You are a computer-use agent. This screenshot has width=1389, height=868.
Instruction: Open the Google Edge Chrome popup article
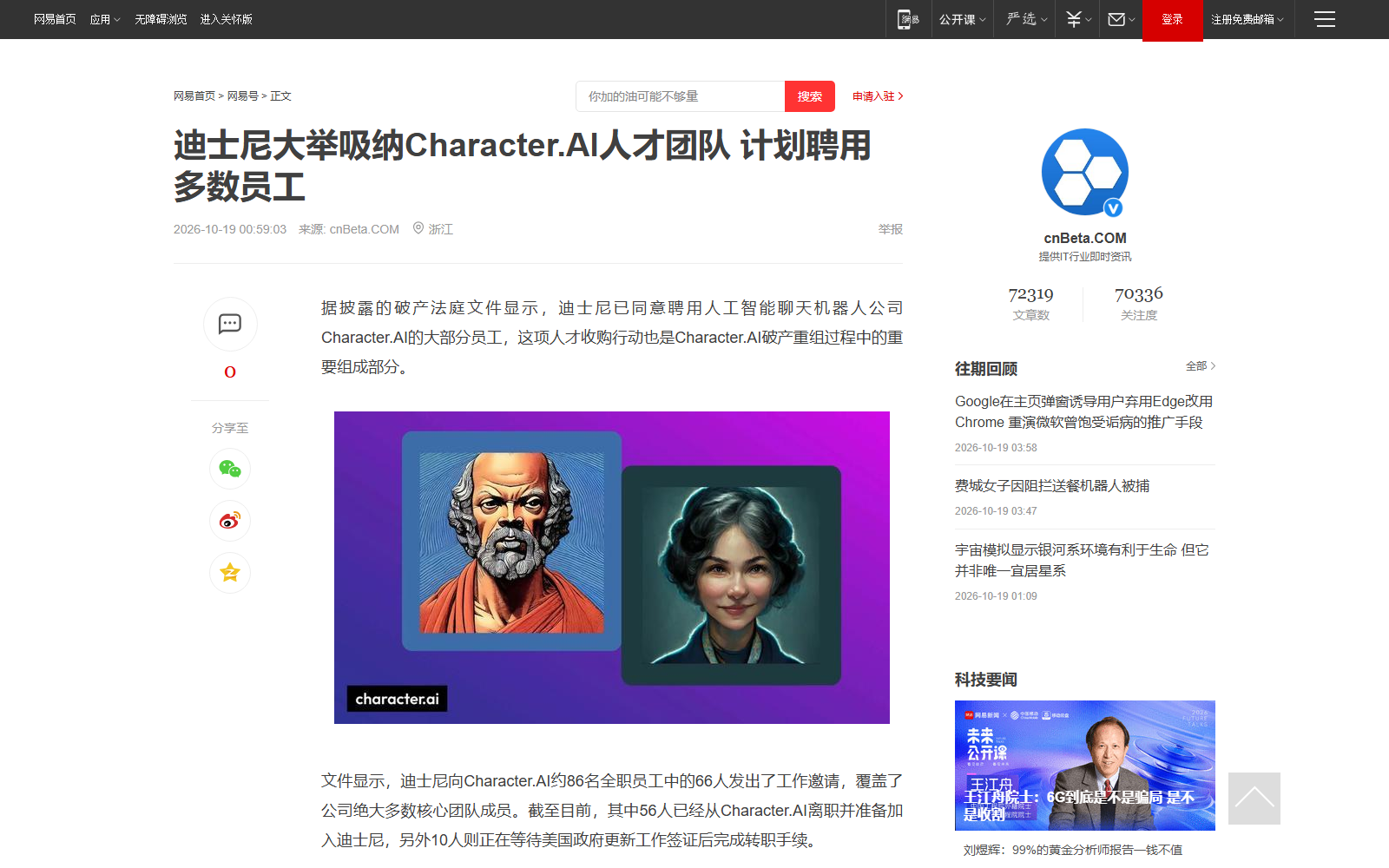coord(1084,411)
